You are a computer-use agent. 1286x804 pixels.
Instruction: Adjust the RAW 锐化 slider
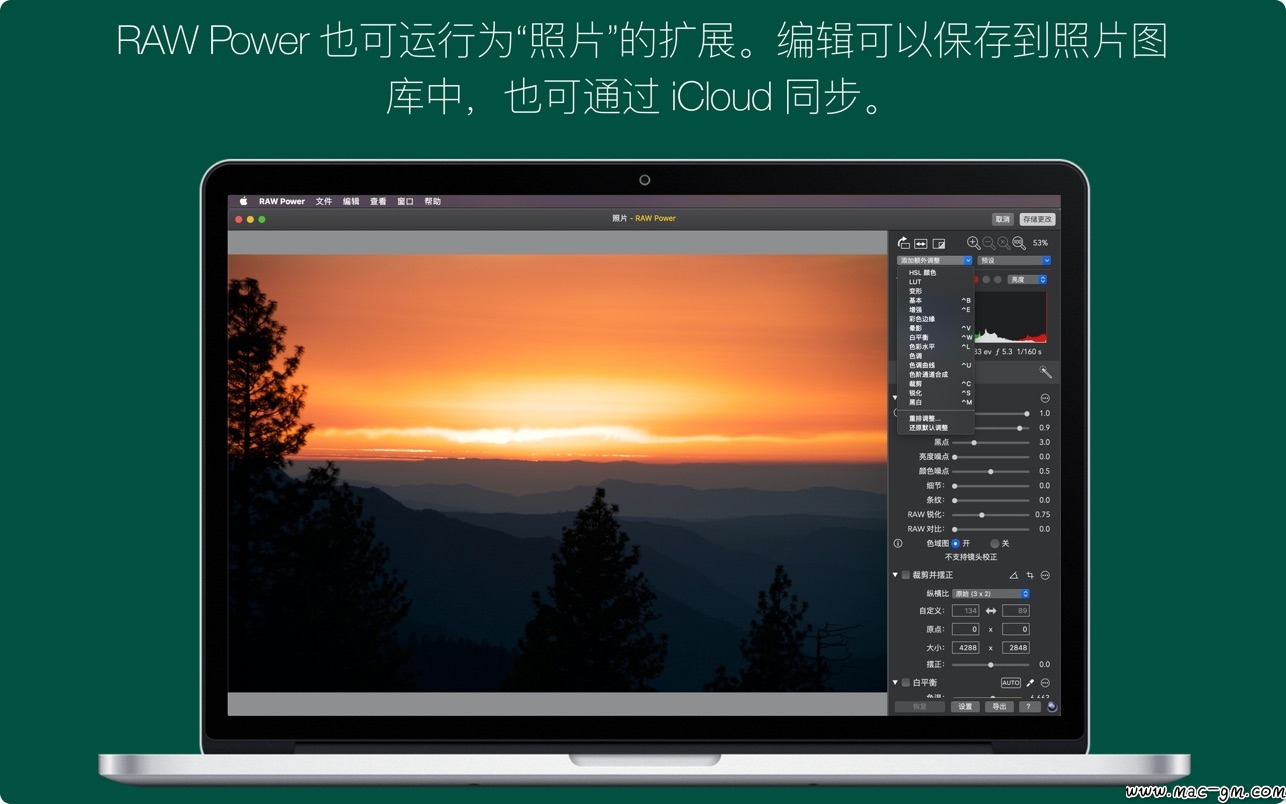pos(991,515)
